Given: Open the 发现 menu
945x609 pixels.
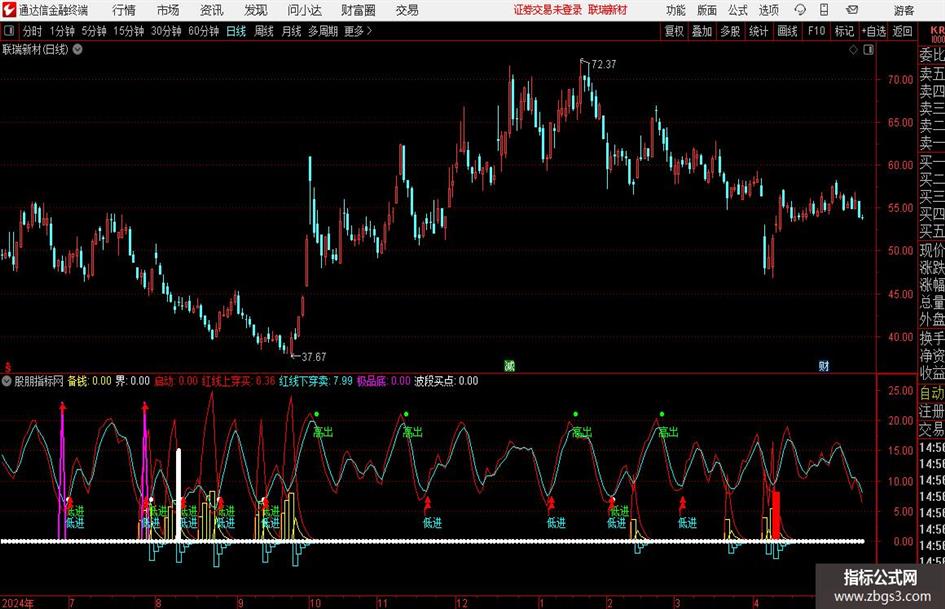Looking at the screenshot, I should coord(256,10).
